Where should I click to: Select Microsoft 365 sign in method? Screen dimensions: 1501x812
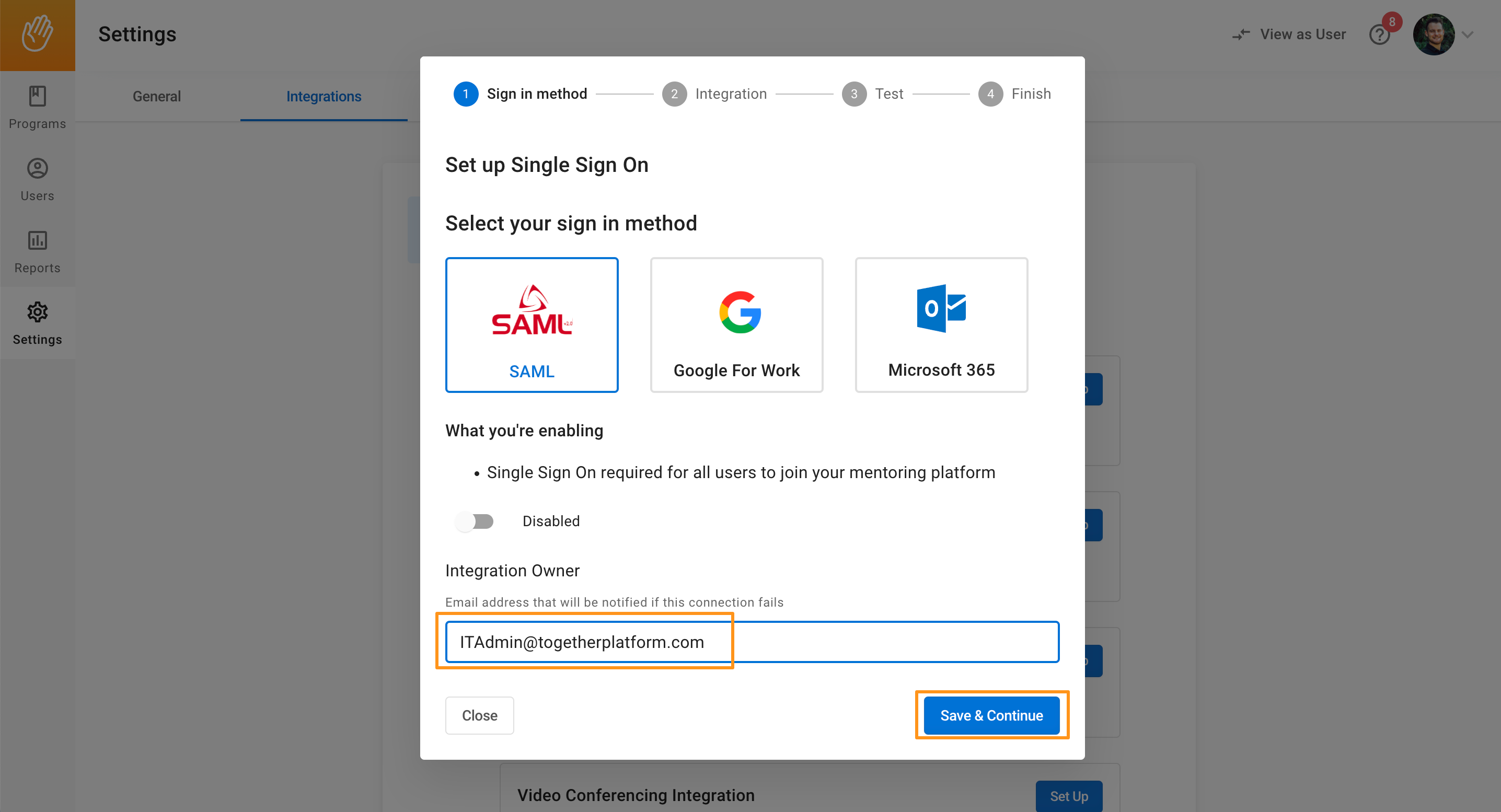941,325
